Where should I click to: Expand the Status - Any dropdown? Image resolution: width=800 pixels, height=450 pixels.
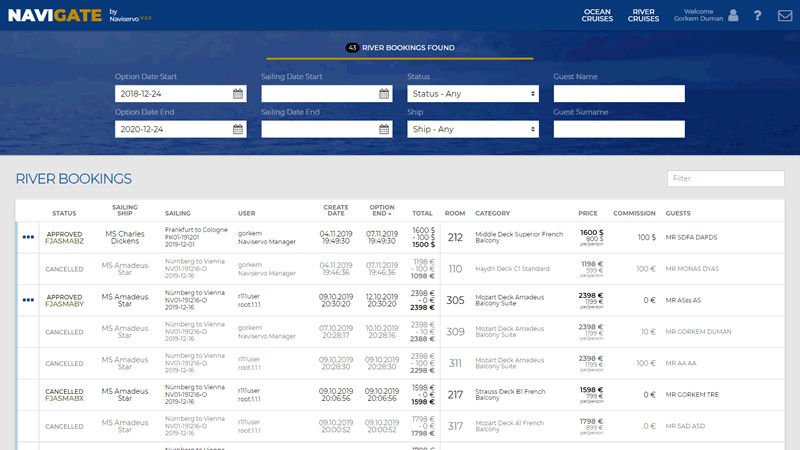click(x=472, y=94)
